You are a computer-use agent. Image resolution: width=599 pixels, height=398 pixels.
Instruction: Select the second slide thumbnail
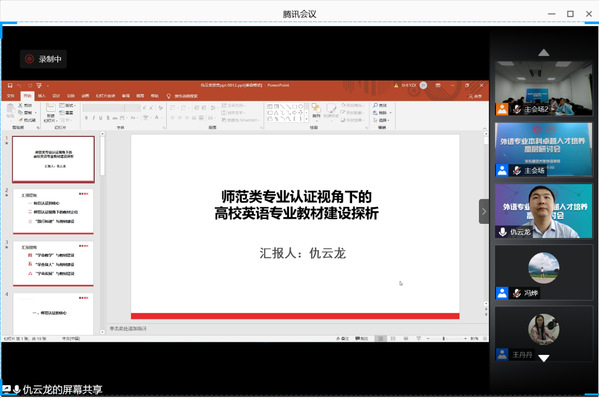[53, 211]
